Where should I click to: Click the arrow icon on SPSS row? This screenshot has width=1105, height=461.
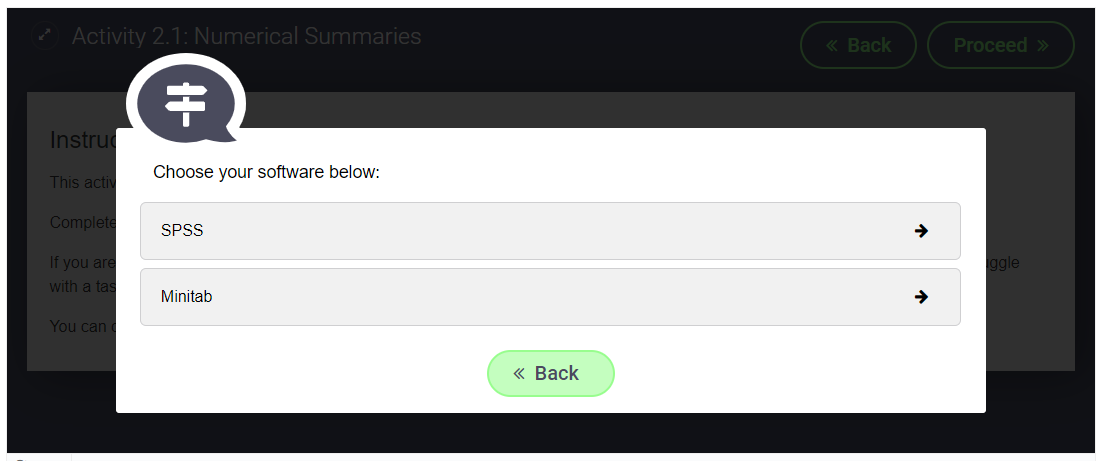[x=921, y=231]
